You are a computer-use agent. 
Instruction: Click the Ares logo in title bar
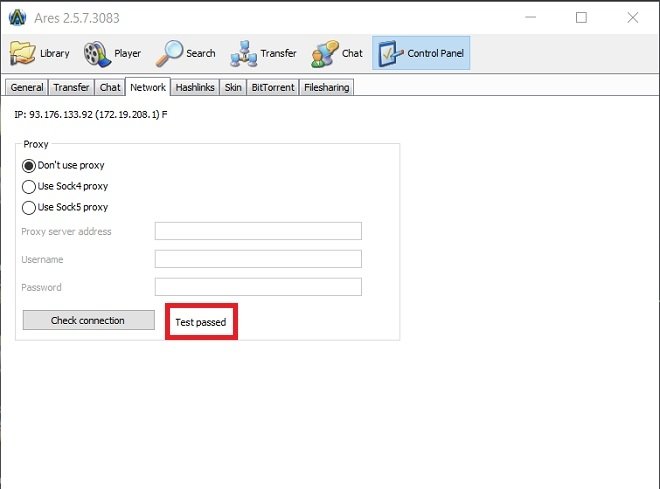click(x=17, y=18)
